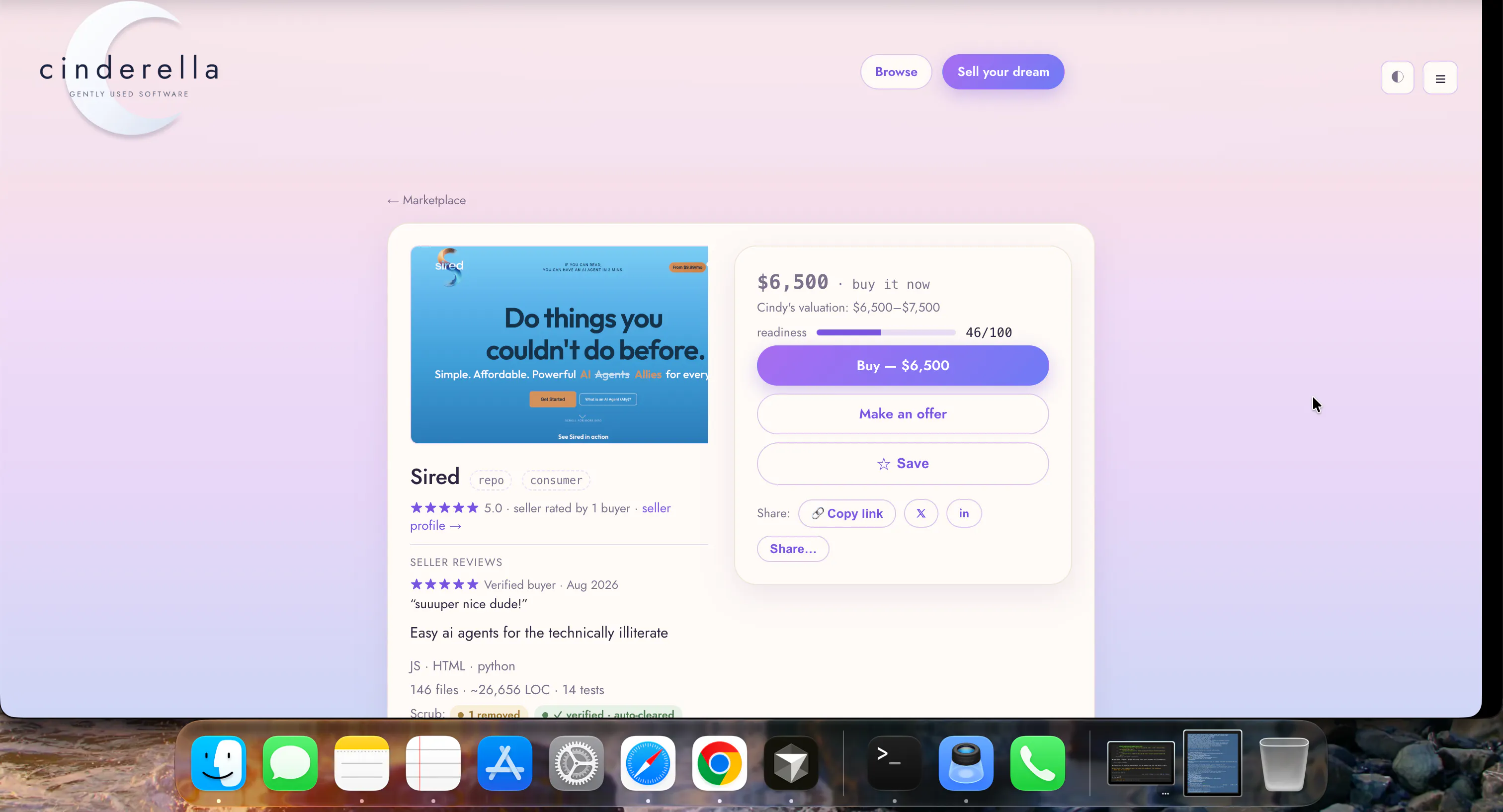Select the "1 removed" scrub badge
The height and width of the screenshot is (812, 1503).
[489, 712]
